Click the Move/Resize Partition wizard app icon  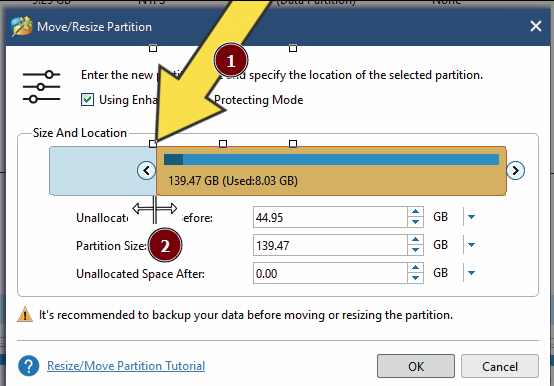pos(22,26)
